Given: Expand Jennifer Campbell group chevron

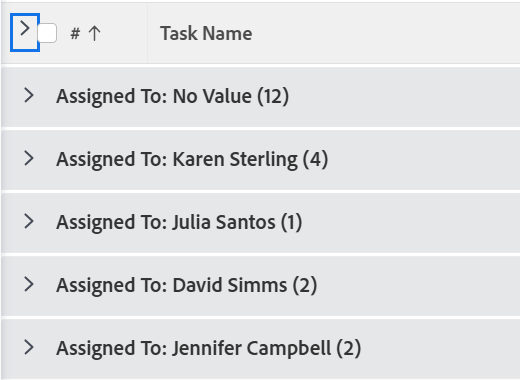Looking at the screenshot, I should 29,347.
